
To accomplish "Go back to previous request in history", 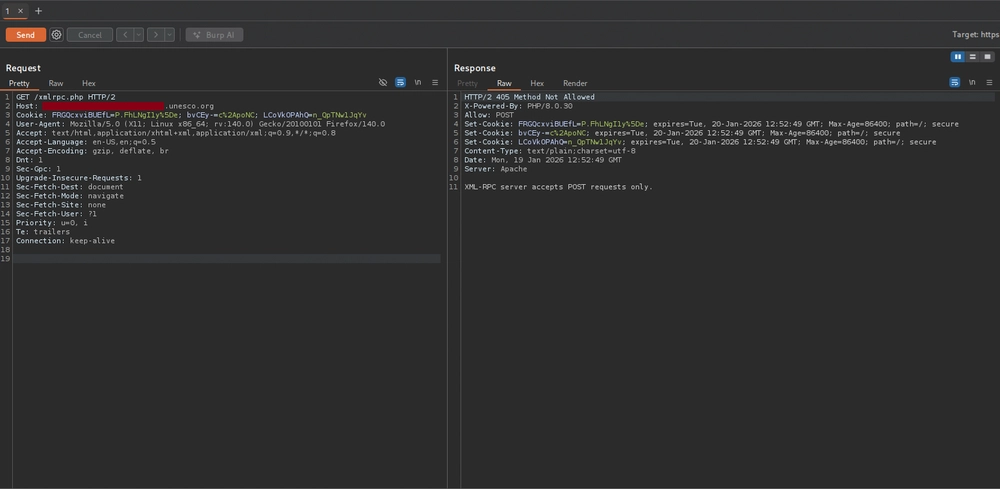I will tap(126, 35).
